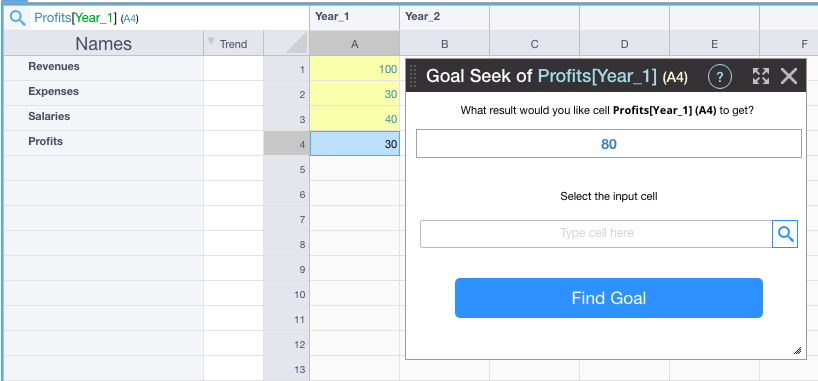The image size is (818, 381).
Task: Click Revenues cell containing 100
Action: tap(355, 68)
